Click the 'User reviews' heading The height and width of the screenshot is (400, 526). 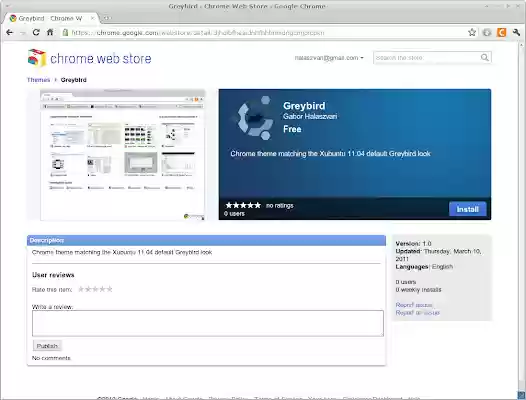click(x=53, y=275)
